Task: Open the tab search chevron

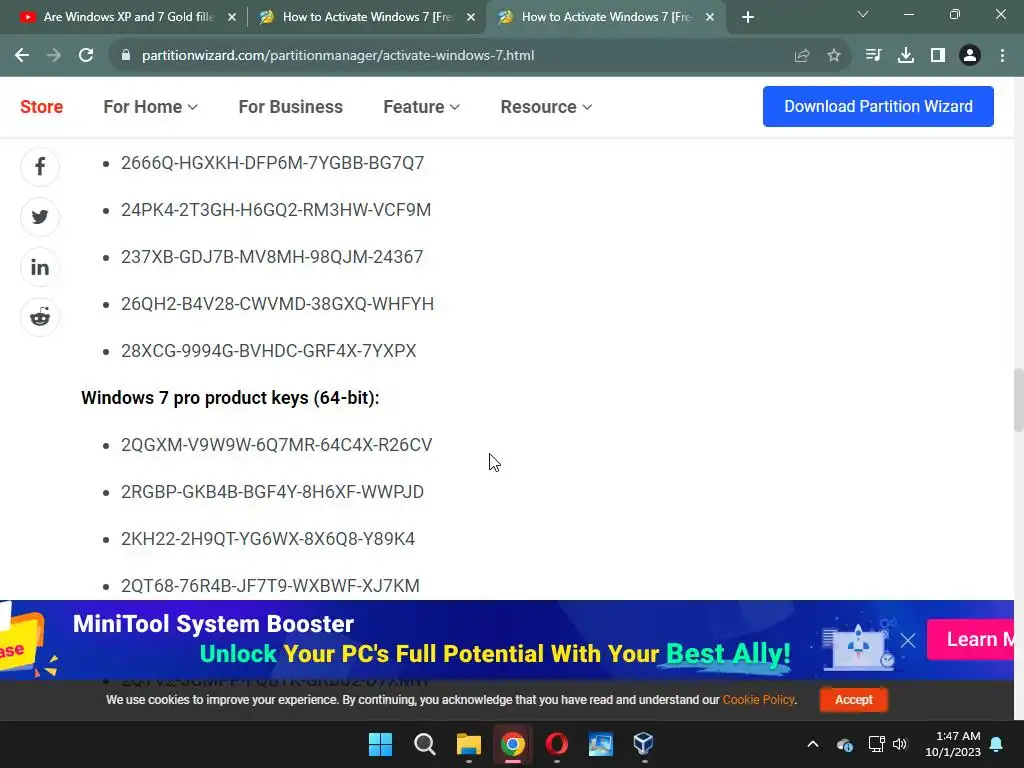Action: 863,14
